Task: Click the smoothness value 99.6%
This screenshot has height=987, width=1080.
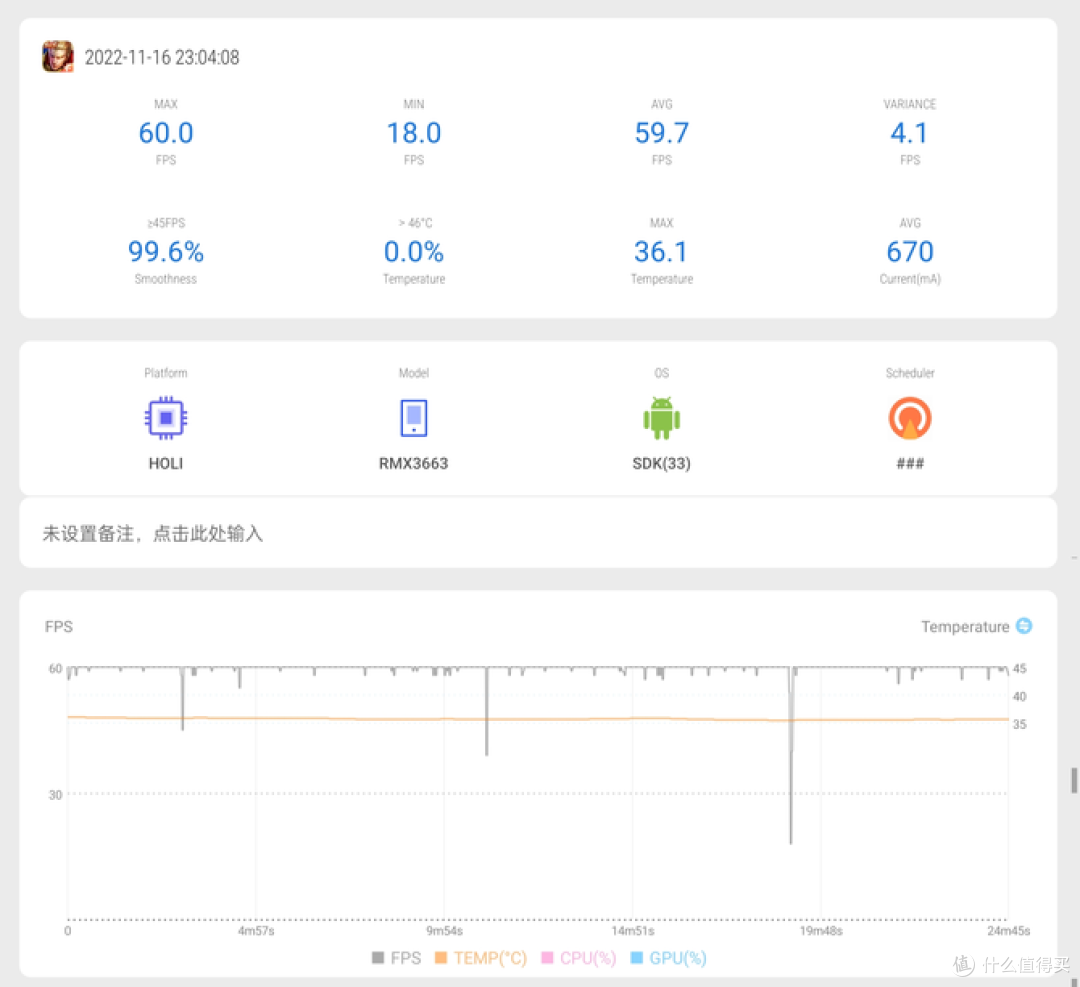Action: (166, 251)
